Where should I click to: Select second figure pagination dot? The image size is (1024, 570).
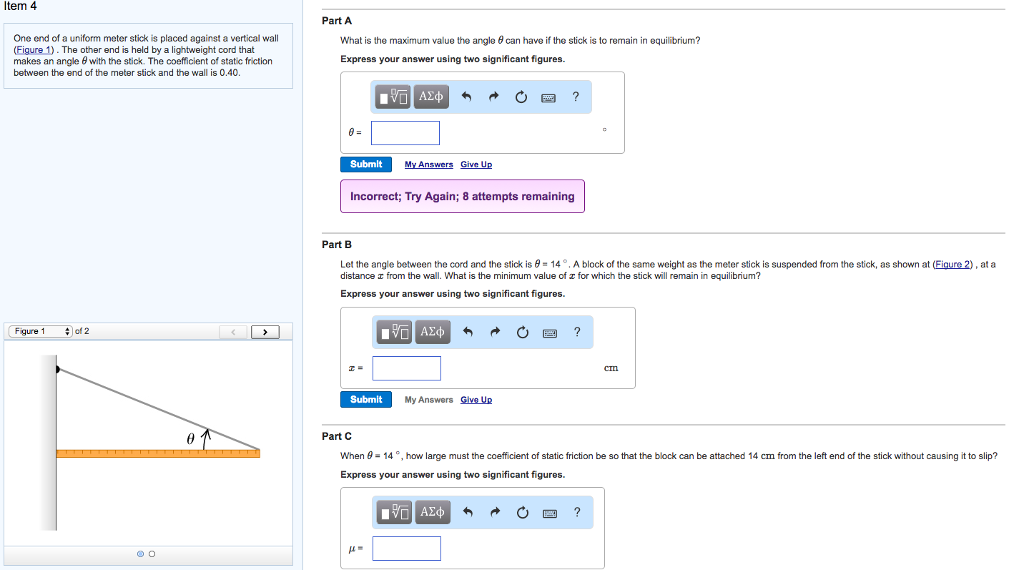click(x=152, y=554)
